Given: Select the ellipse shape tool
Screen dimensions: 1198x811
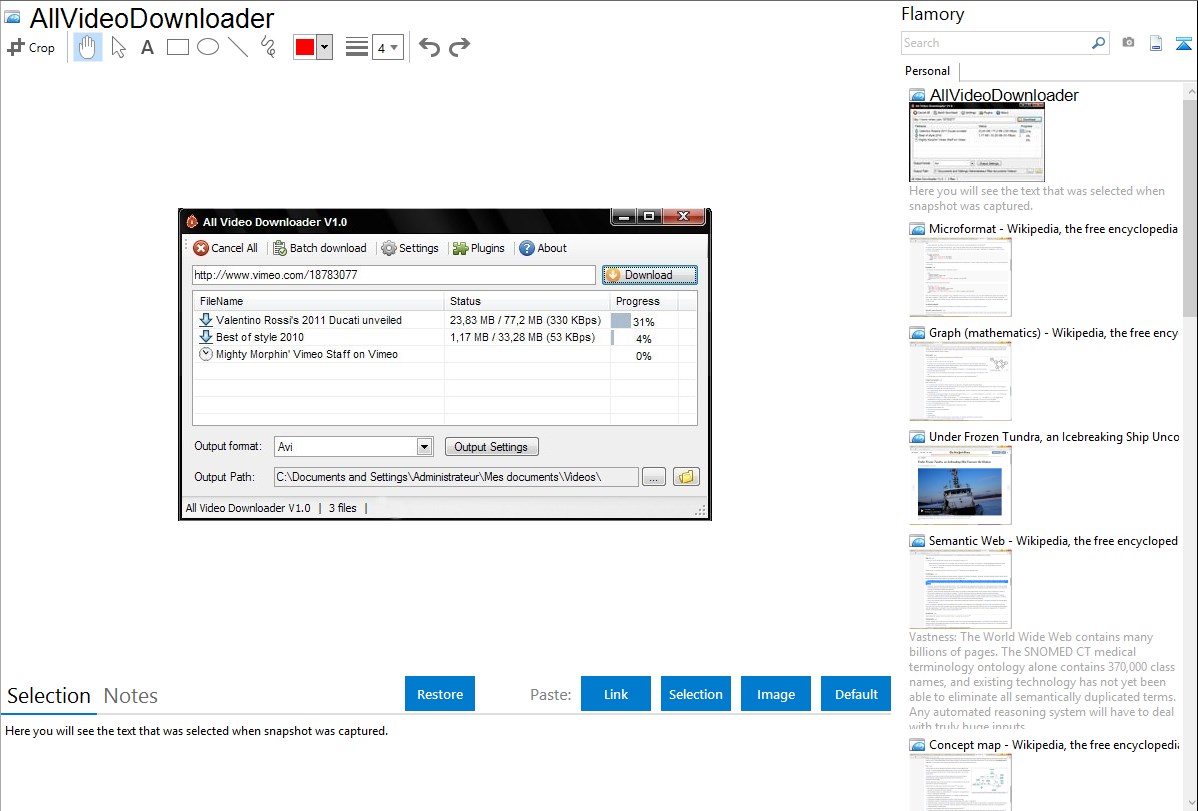Looking at the screenshot, I should click(x=208, y=47).
